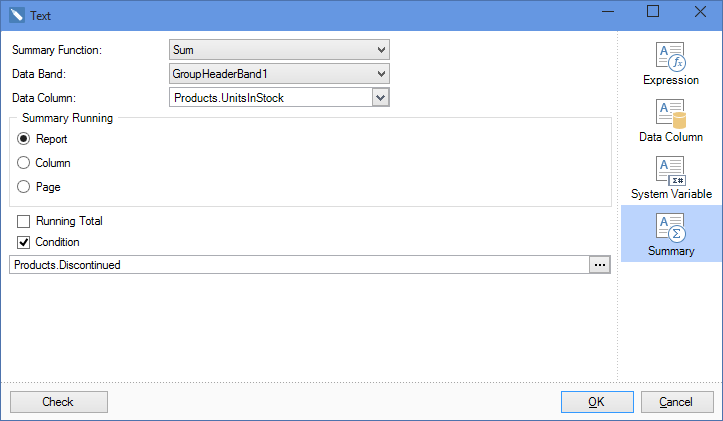
Task: Select the Report radio button
Action: click(x=24, y=139)
